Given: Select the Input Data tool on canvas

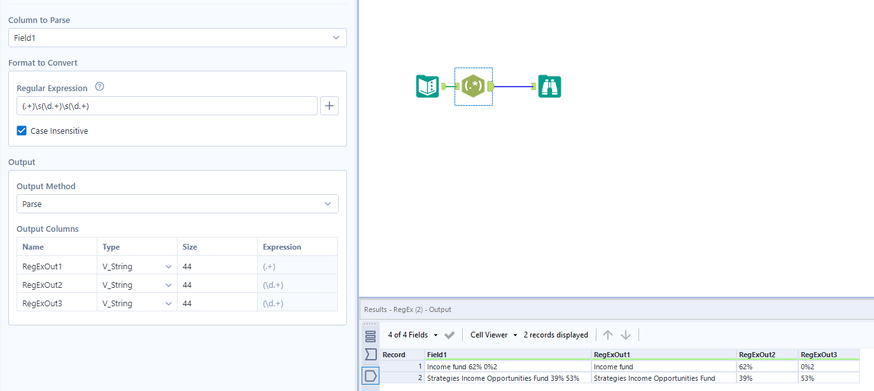Looking at the screenshot, I should tap(428, 86).
